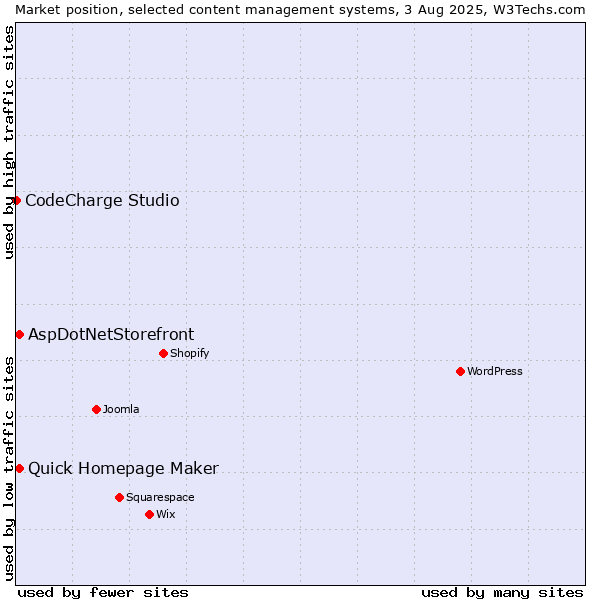Click the Joomla red data point
The height and width of the screenshot is (600, 600).
click(x=96, y=410)
